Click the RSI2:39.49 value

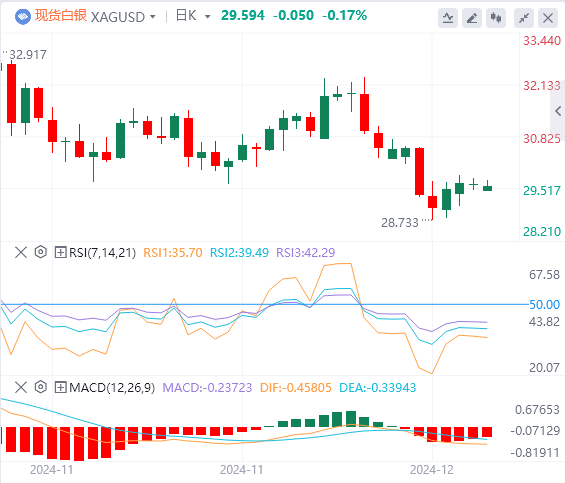tap(239, 252)
